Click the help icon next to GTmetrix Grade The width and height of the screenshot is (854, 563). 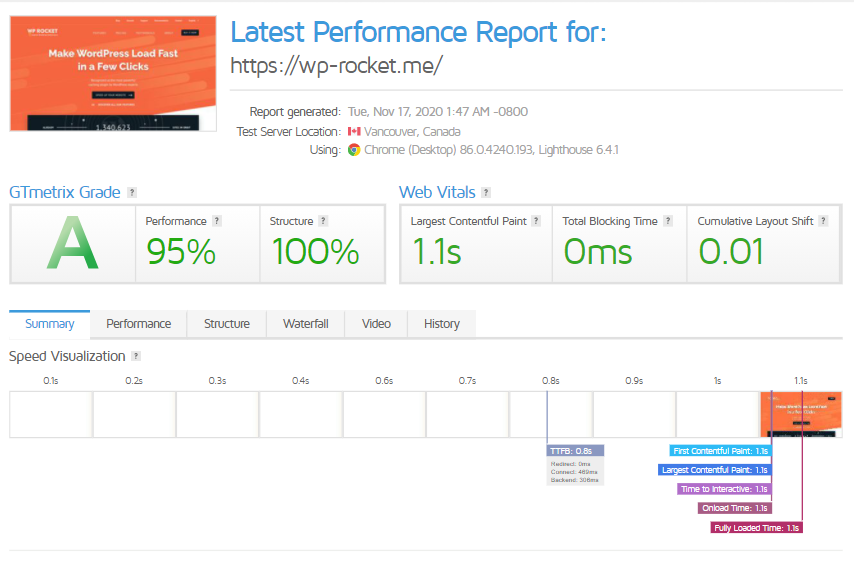coord(132,192)
